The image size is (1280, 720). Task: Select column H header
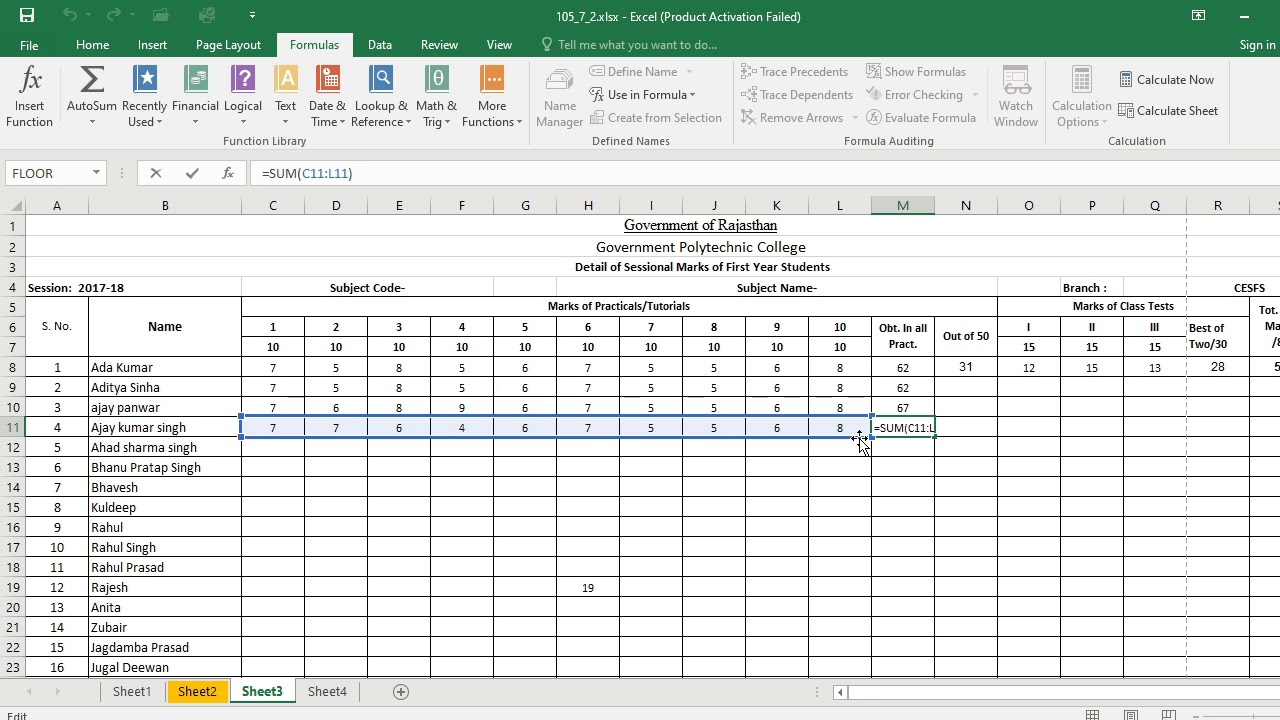[588, 206]
